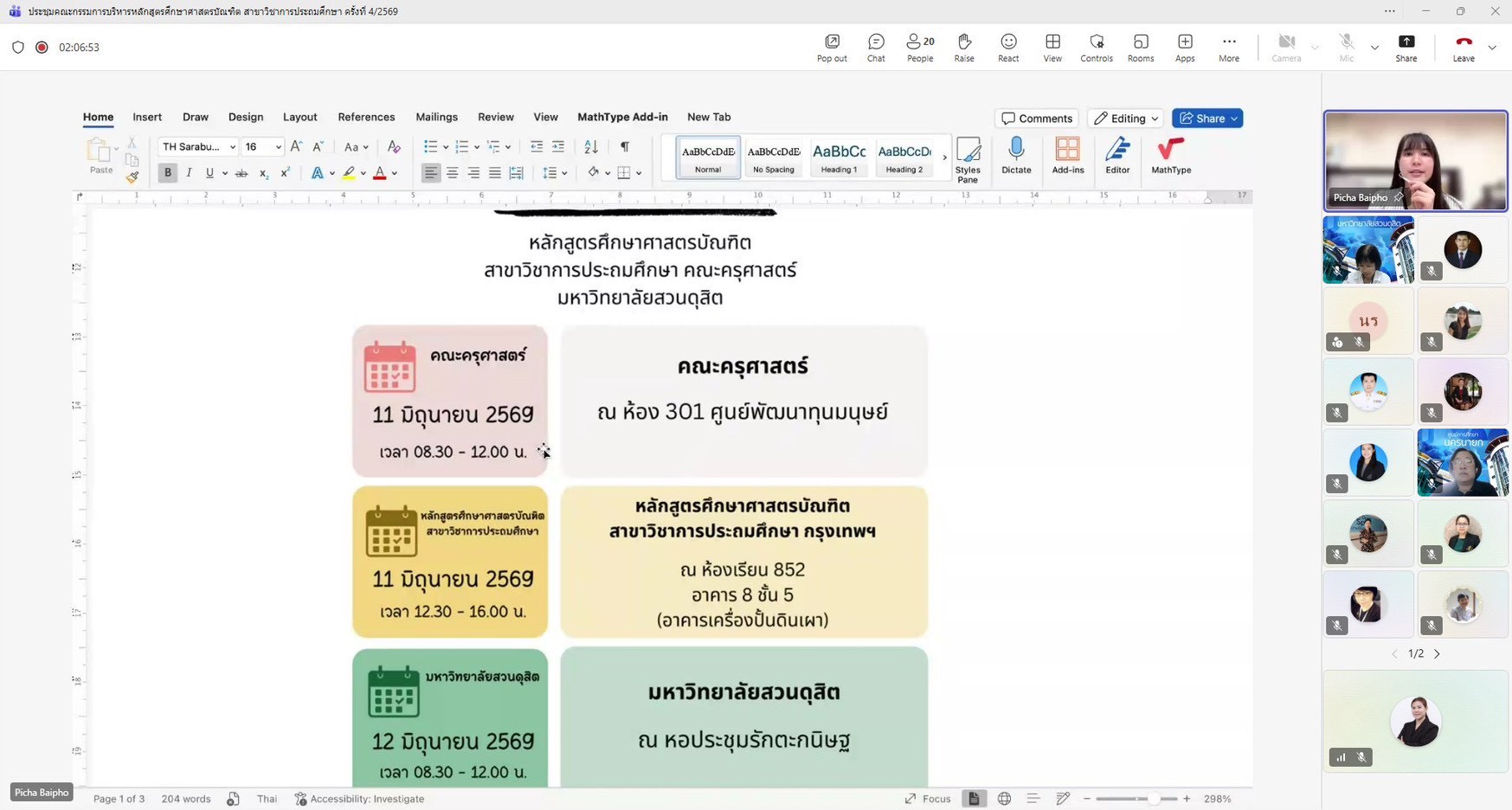Apply strikethrough formatting
The width and height of the screenshot is (1512, 810).
tap(241, 173)
